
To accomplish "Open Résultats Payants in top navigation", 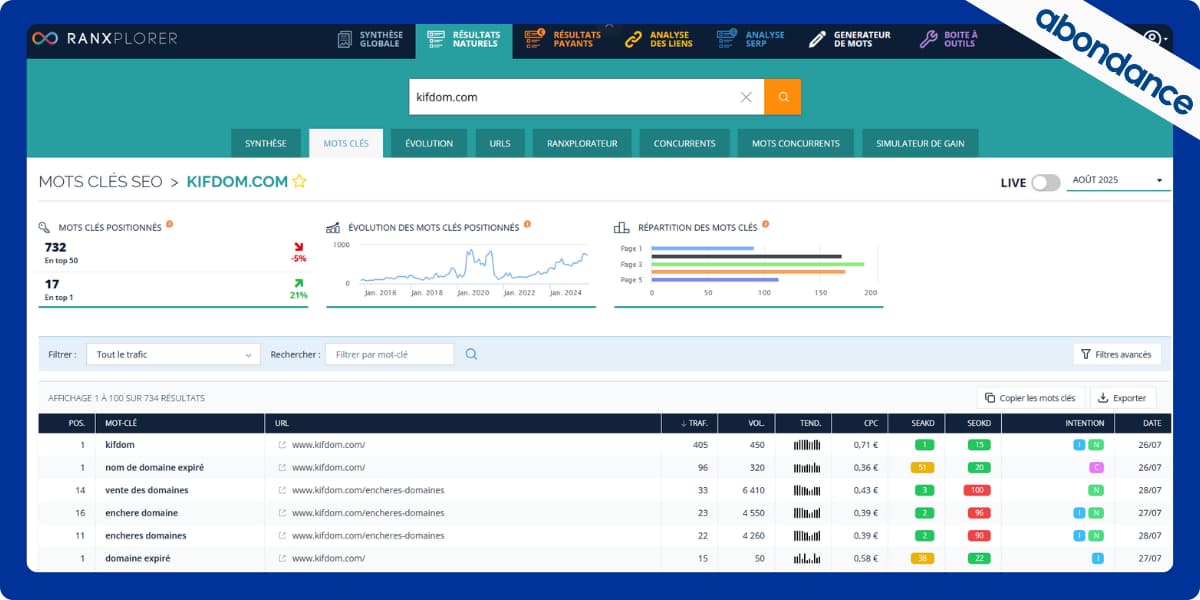I will pos(564,39).
